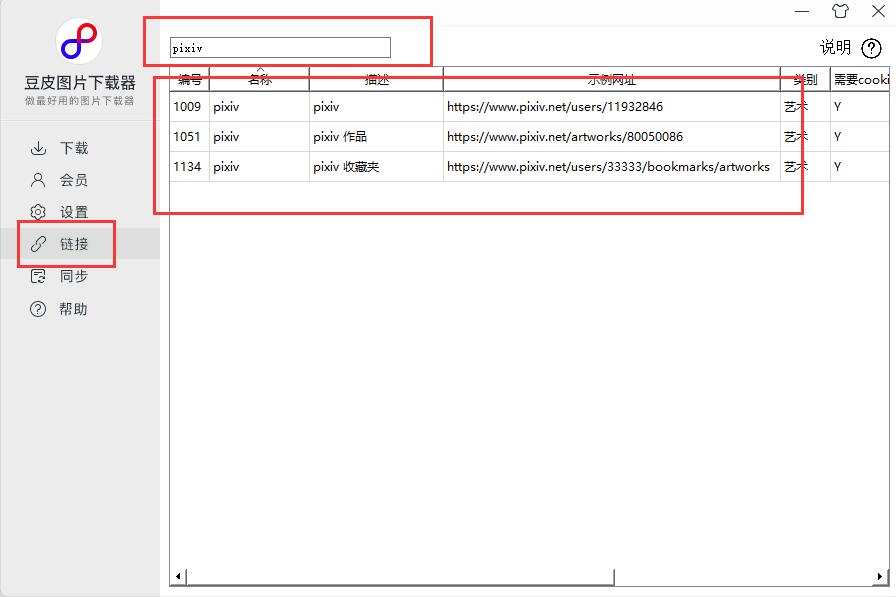The image size is (896, 597).
Task: Click the 豆皮图片下载器 app logo
Action: [x=79, y=41]
